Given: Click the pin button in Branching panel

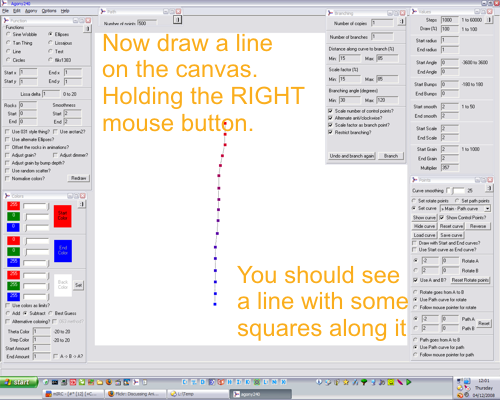Looking at the screenshot, I should (402, 22).
